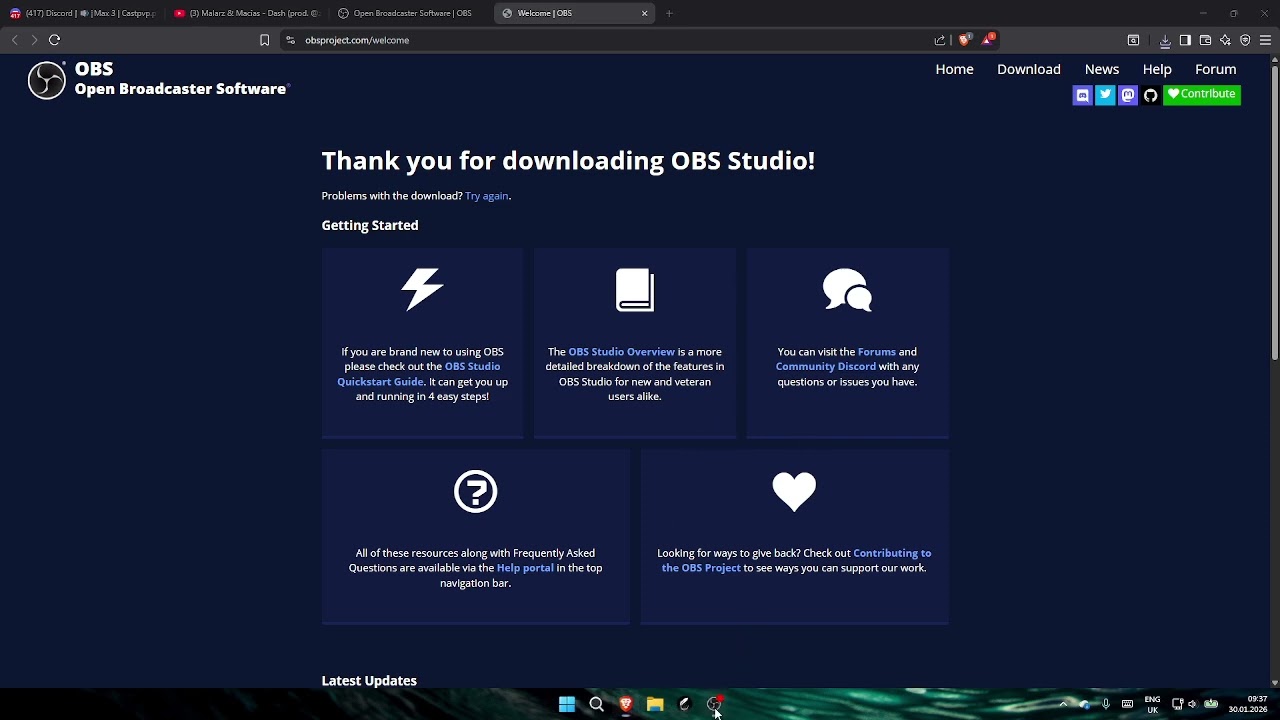1280x720 pixels.
Task: Click the Brave browser icon in taskbar
Action: [x=626, y=704]
